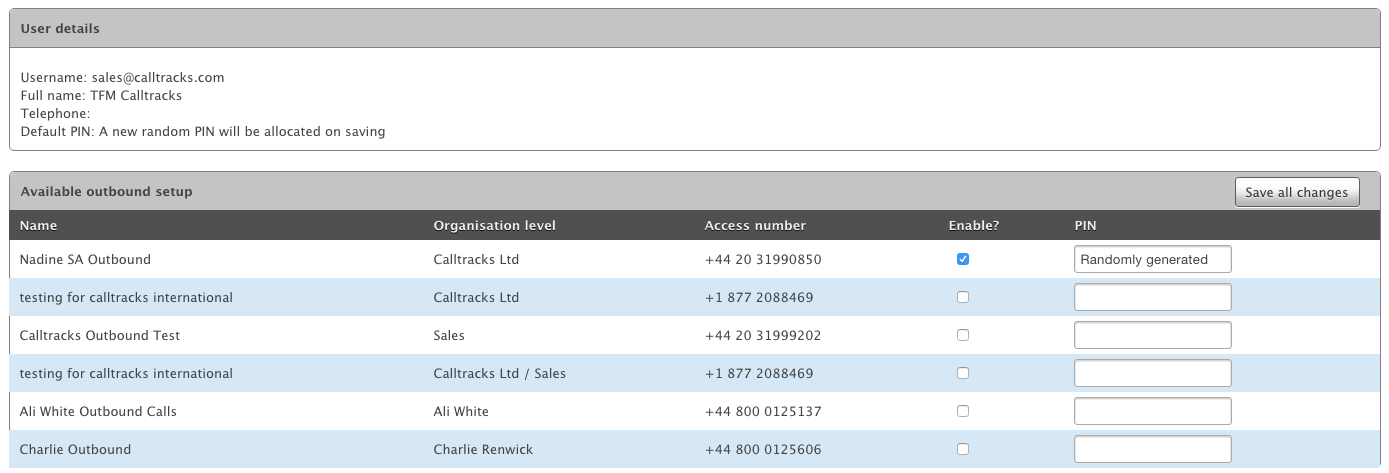Tick Enable checkbox for Ali White Outbound Calls
This screenshot has height=473, width=1389.
click(x=963, y=411)
